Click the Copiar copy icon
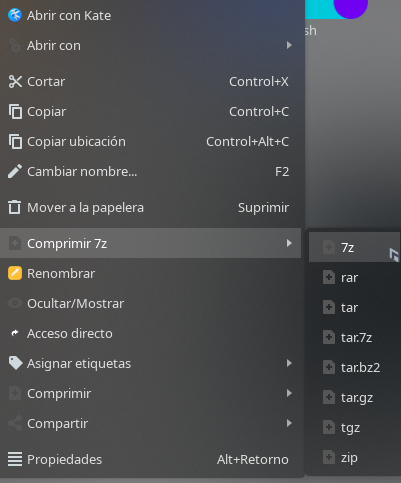The image size is (401, 483). [15, 112]
